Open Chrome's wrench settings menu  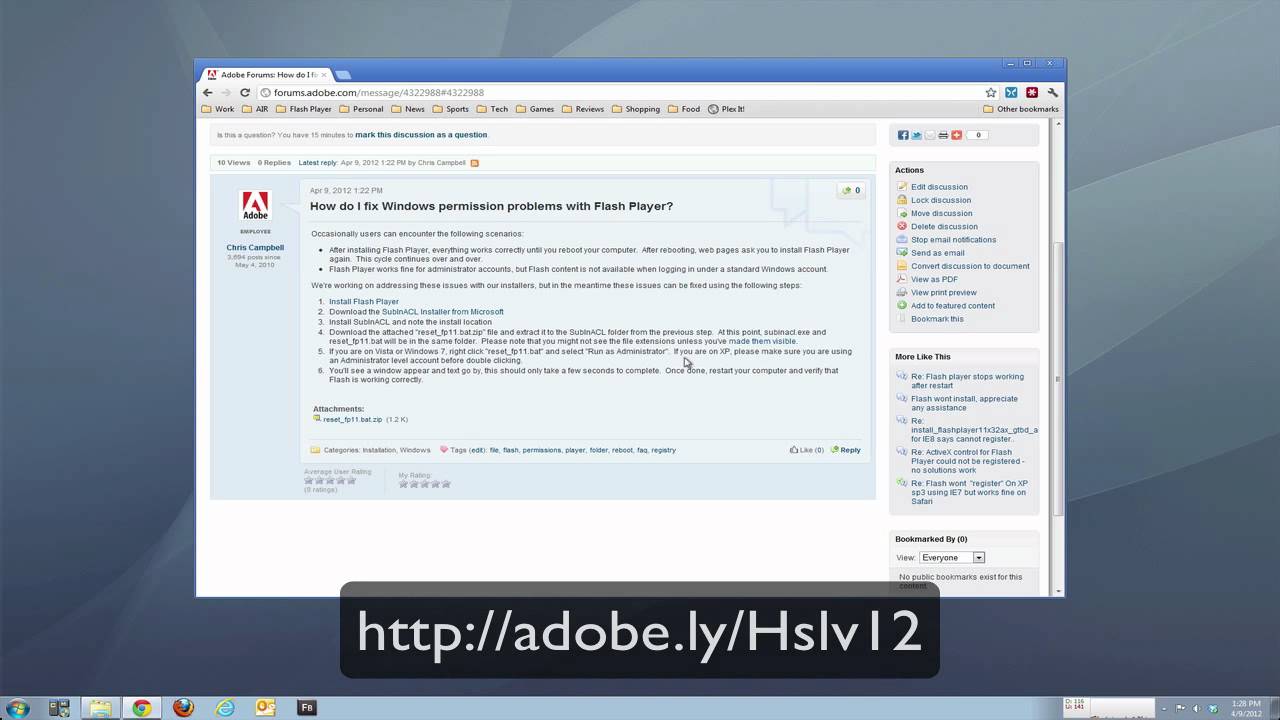[1052, 92]
